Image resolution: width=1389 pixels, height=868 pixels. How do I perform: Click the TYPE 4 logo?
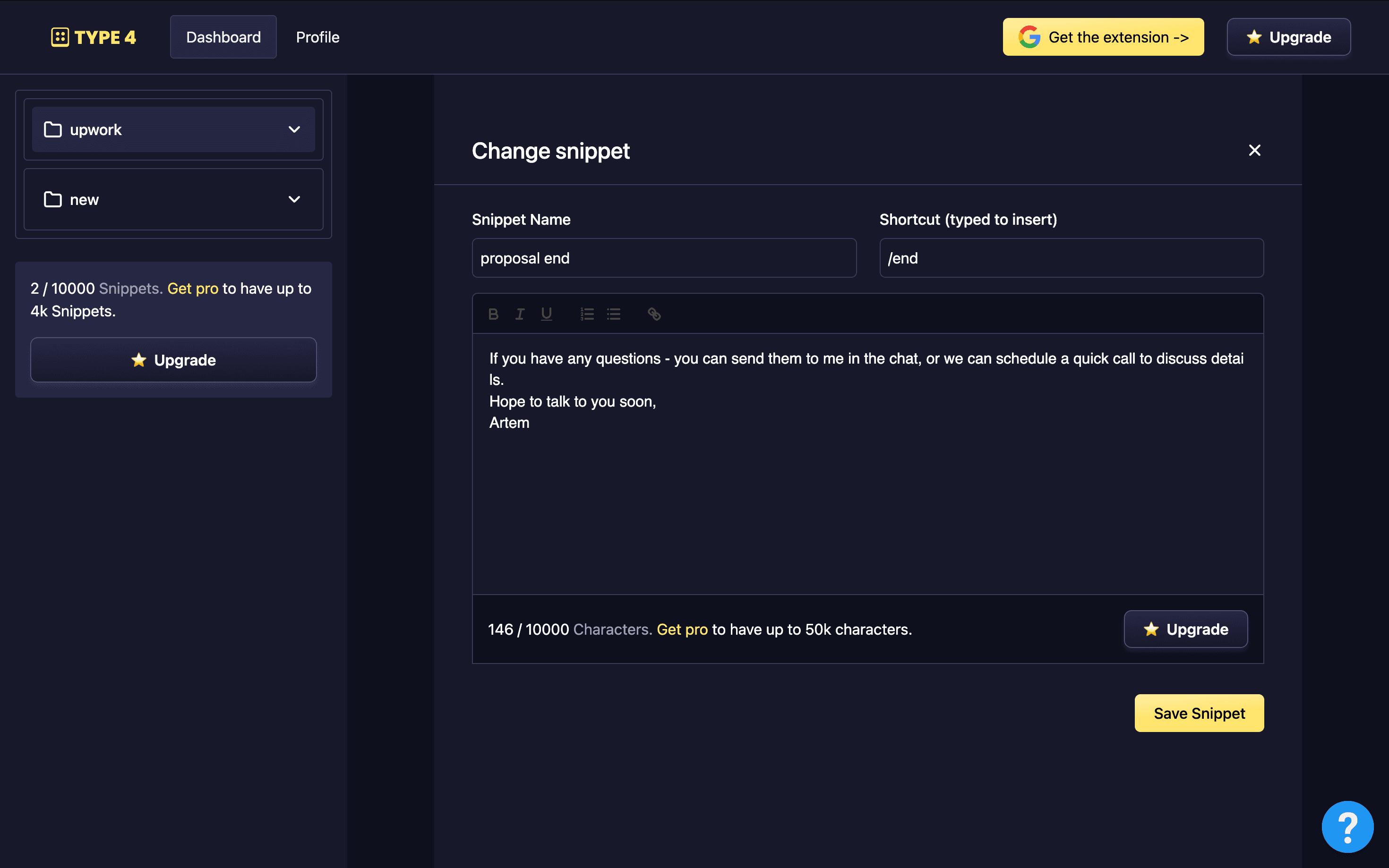(94, 37)
